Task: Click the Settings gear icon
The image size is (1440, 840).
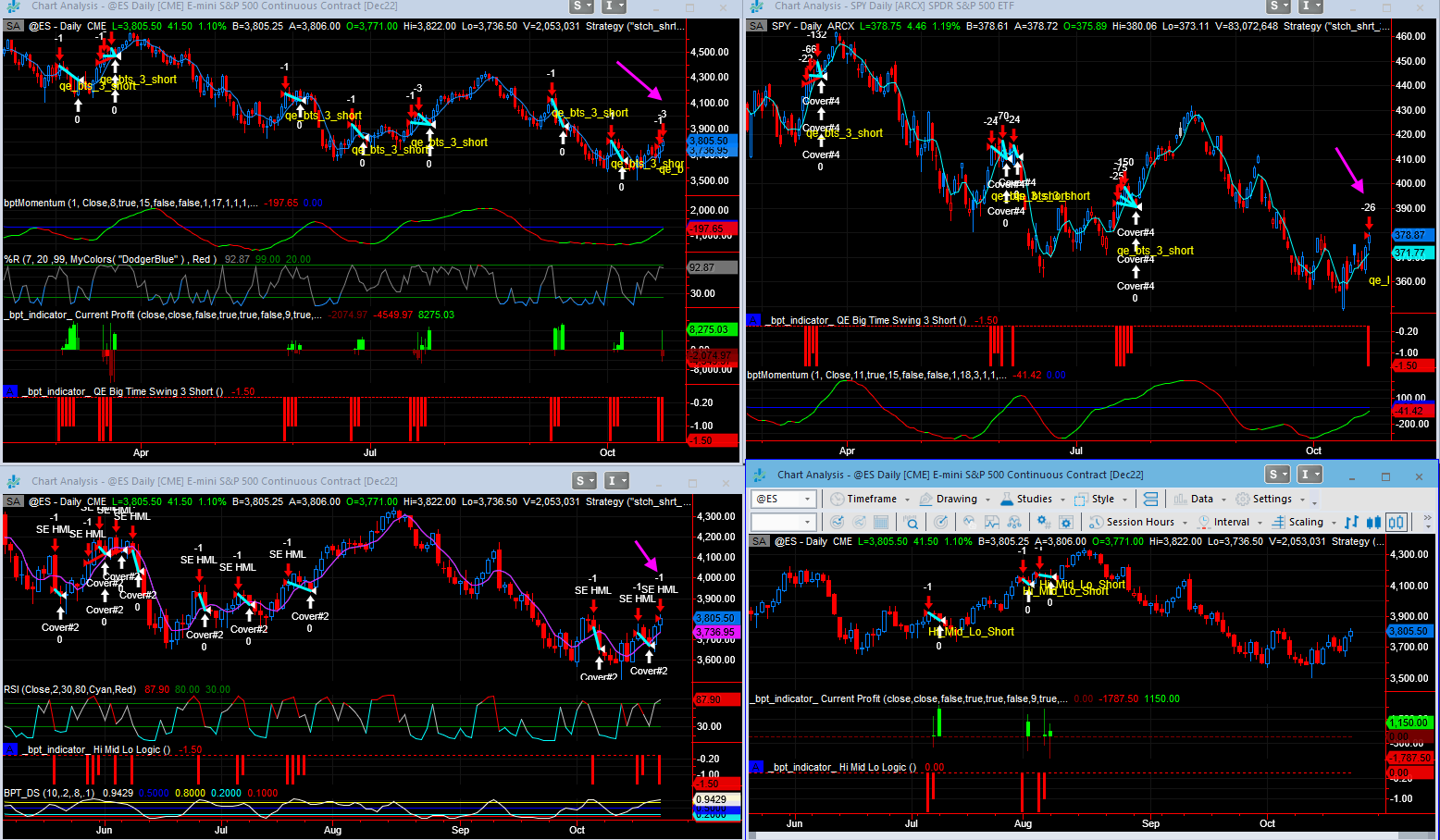Action: point(1243,499)
